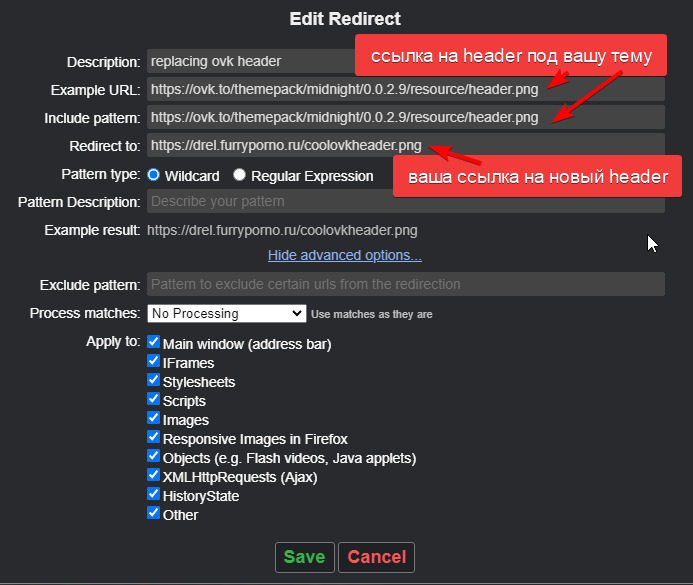Save the redirect
693x585 pixels.
coord(303,557)
